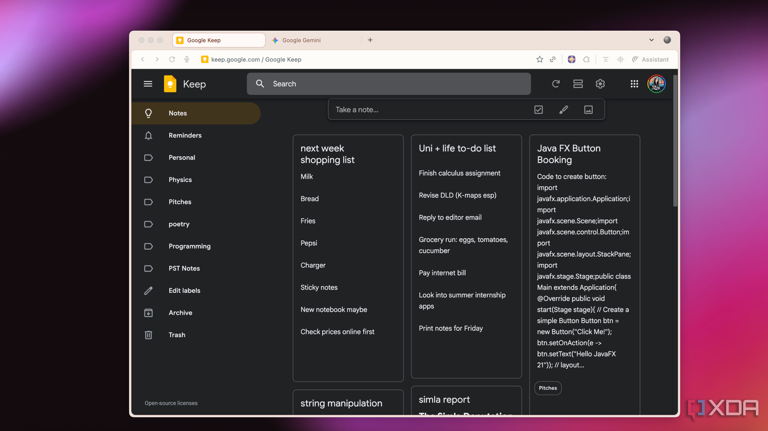Open the Java FX Button Booking note
768x431 pixels.
[584, 274]
